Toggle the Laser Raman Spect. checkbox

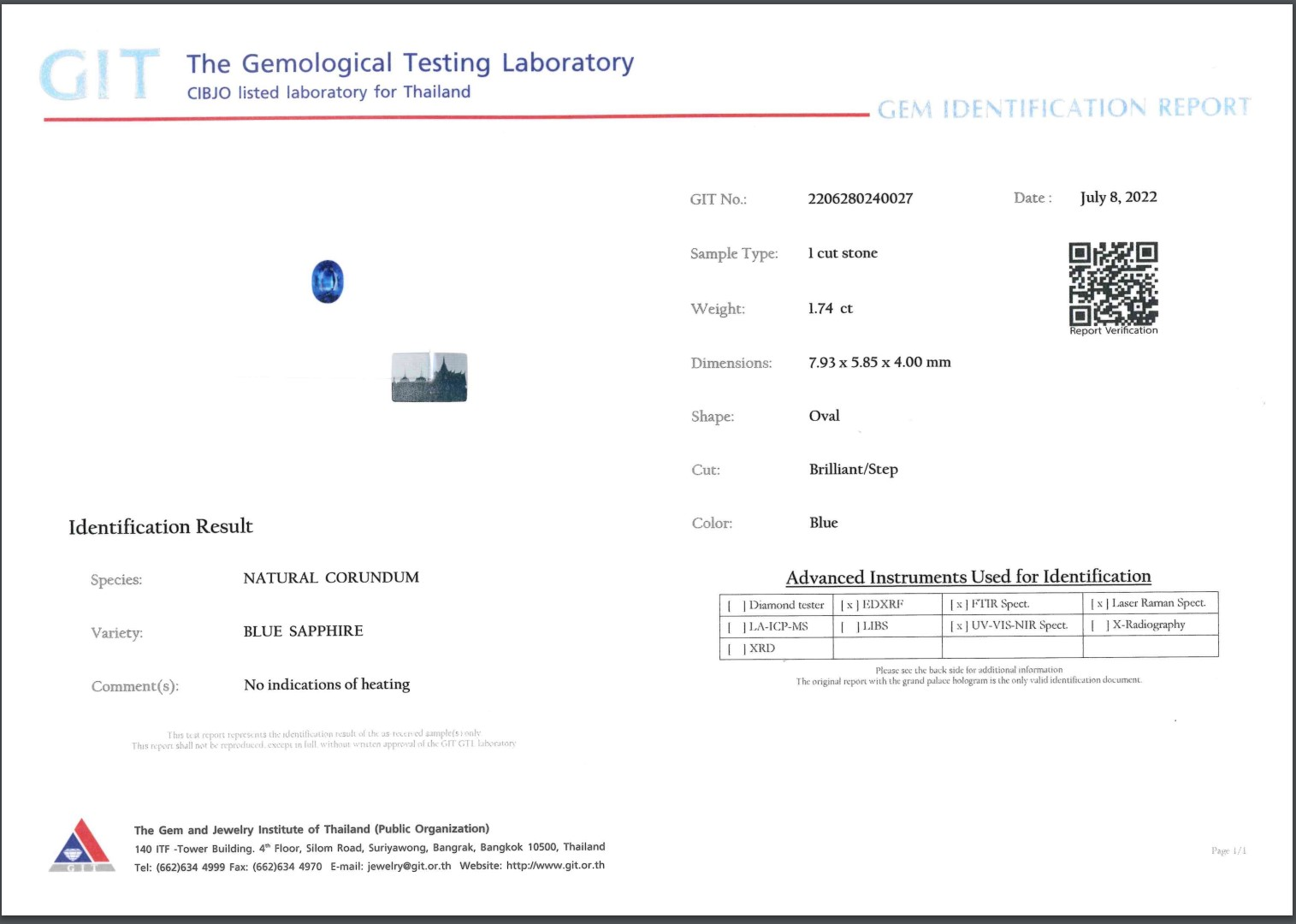coord(1099,603)
